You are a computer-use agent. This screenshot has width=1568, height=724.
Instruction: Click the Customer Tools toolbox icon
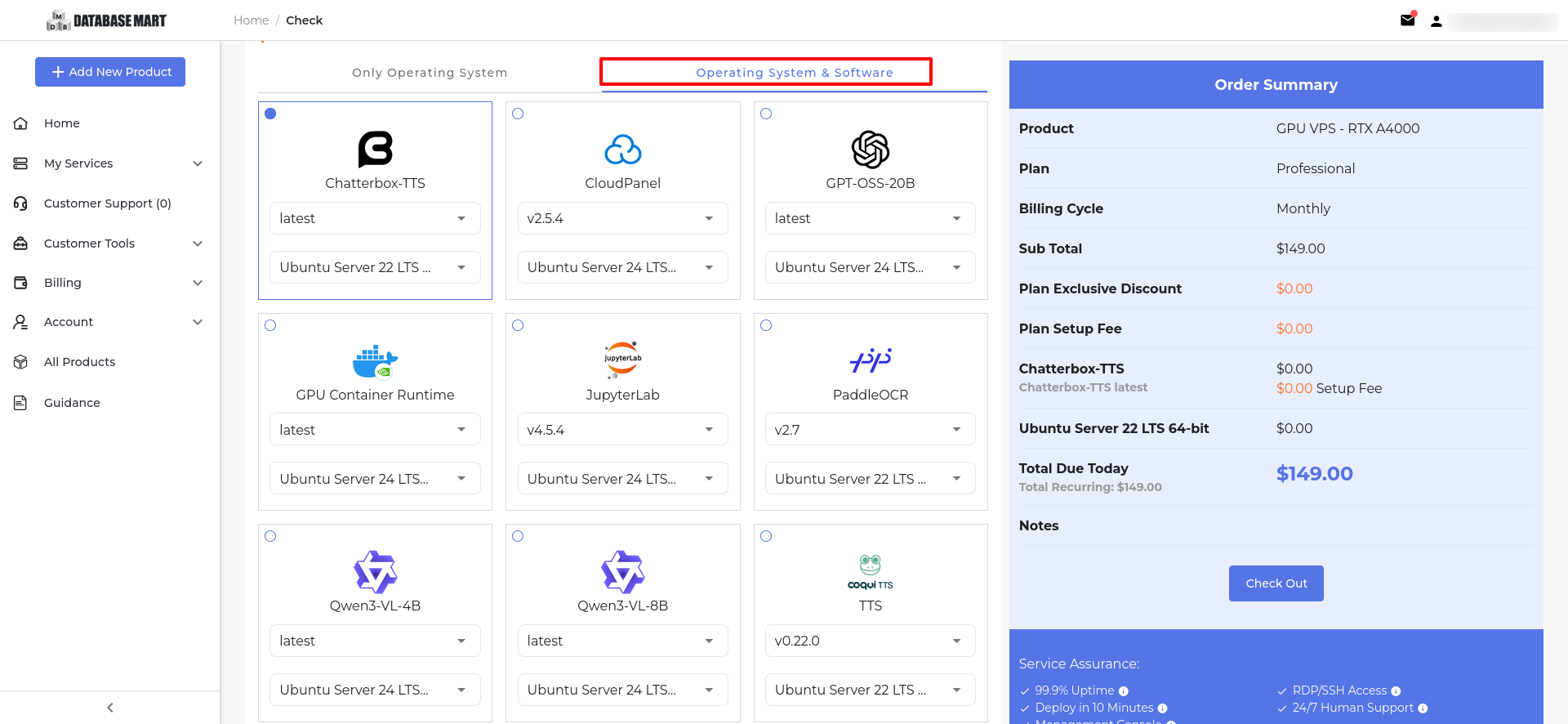21,244
